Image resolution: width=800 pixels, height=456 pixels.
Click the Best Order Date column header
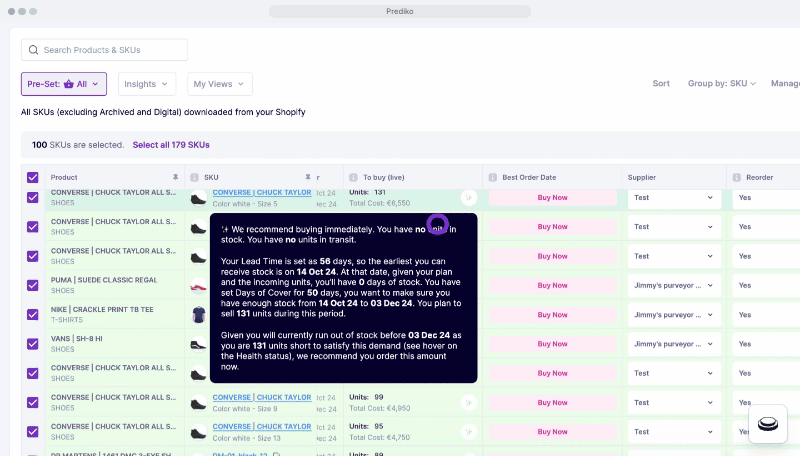[x=552, y=177]
